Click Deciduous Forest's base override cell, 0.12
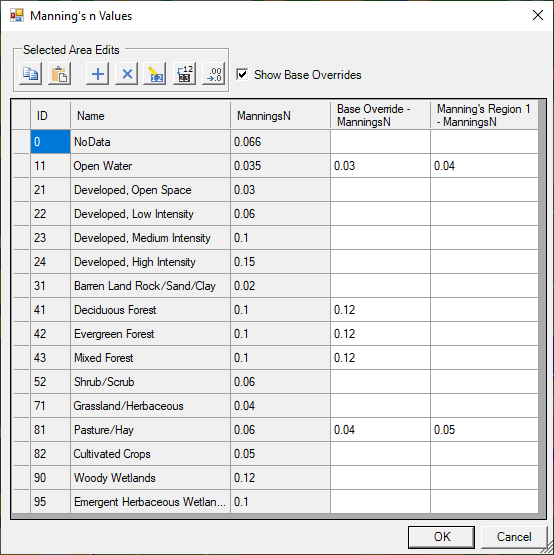 pos(380,310)
